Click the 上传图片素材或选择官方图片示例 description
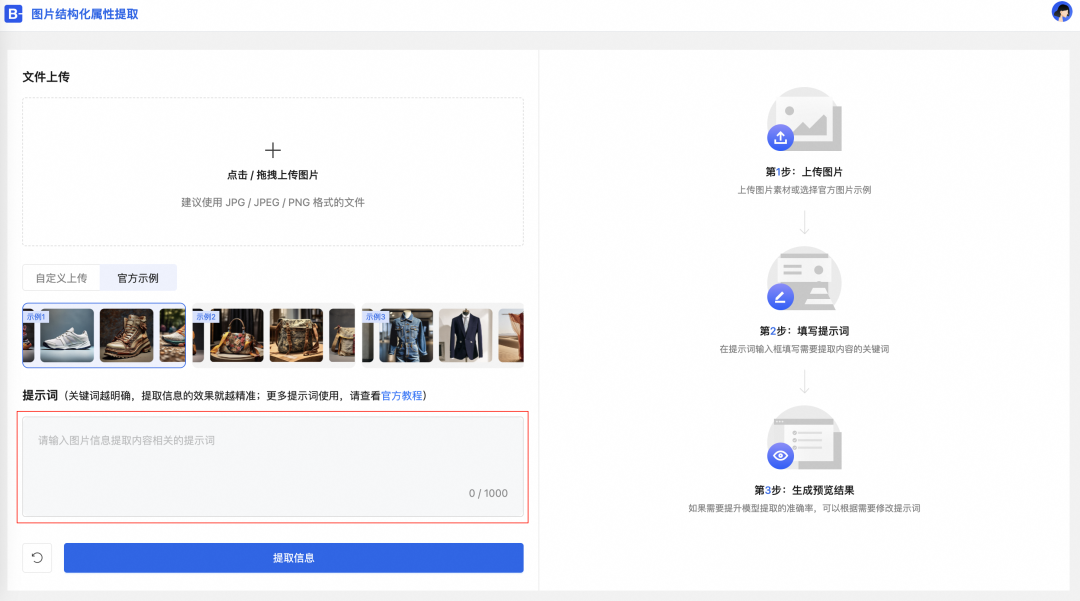Screen dimensions: 1080x601 [x=804, y=190]
